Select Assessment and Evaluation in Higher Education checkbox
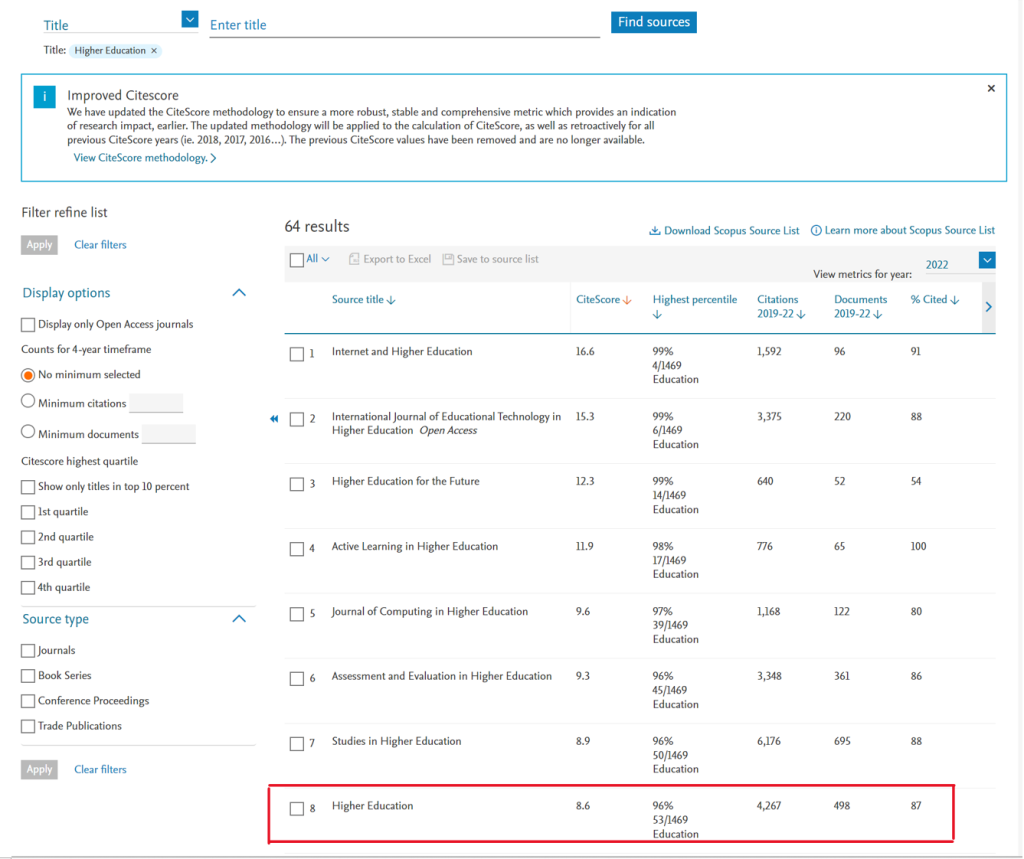This screenshot has height=859, width=1024. click(x=296, y=679)
